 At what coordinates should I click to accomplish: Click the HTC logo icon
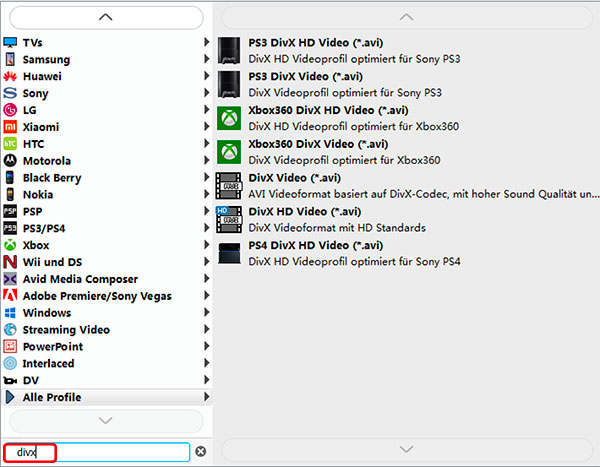point(10,144)
